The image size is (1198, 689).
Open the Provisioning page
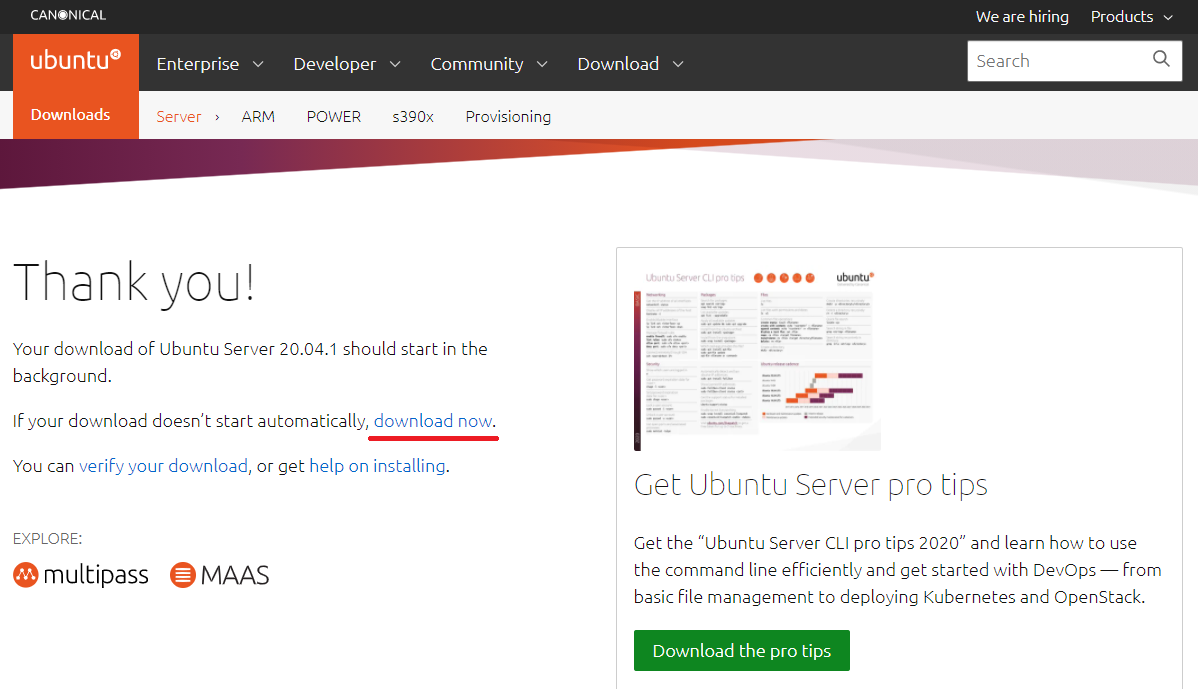tap(508, 117)
